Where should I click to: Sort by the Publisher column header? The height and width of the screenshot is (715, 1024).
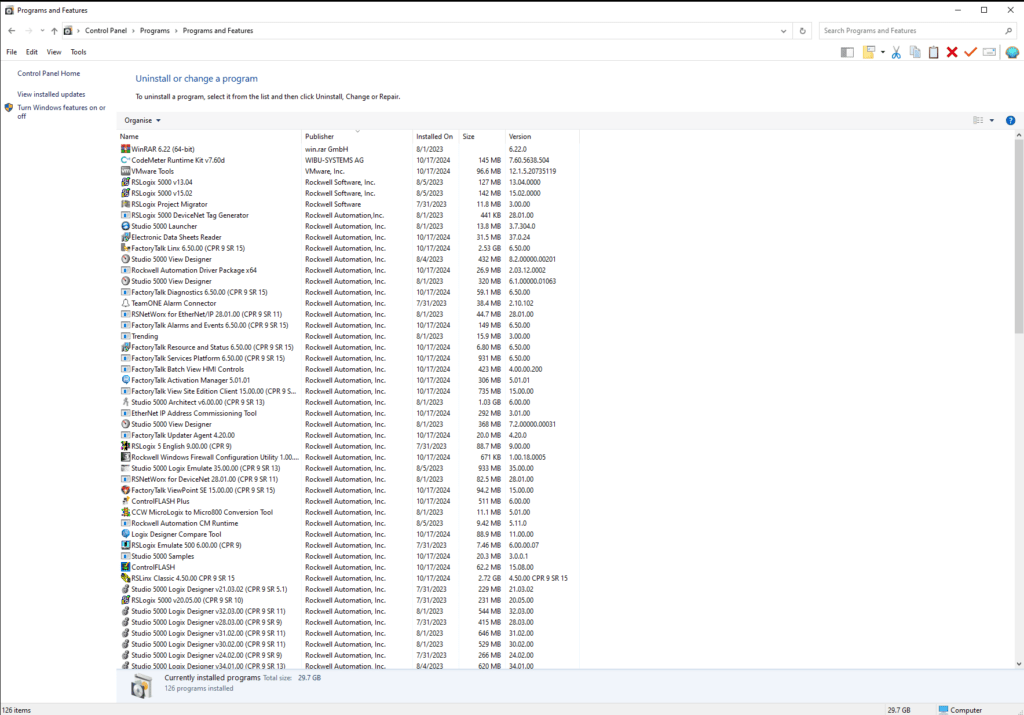357,136
